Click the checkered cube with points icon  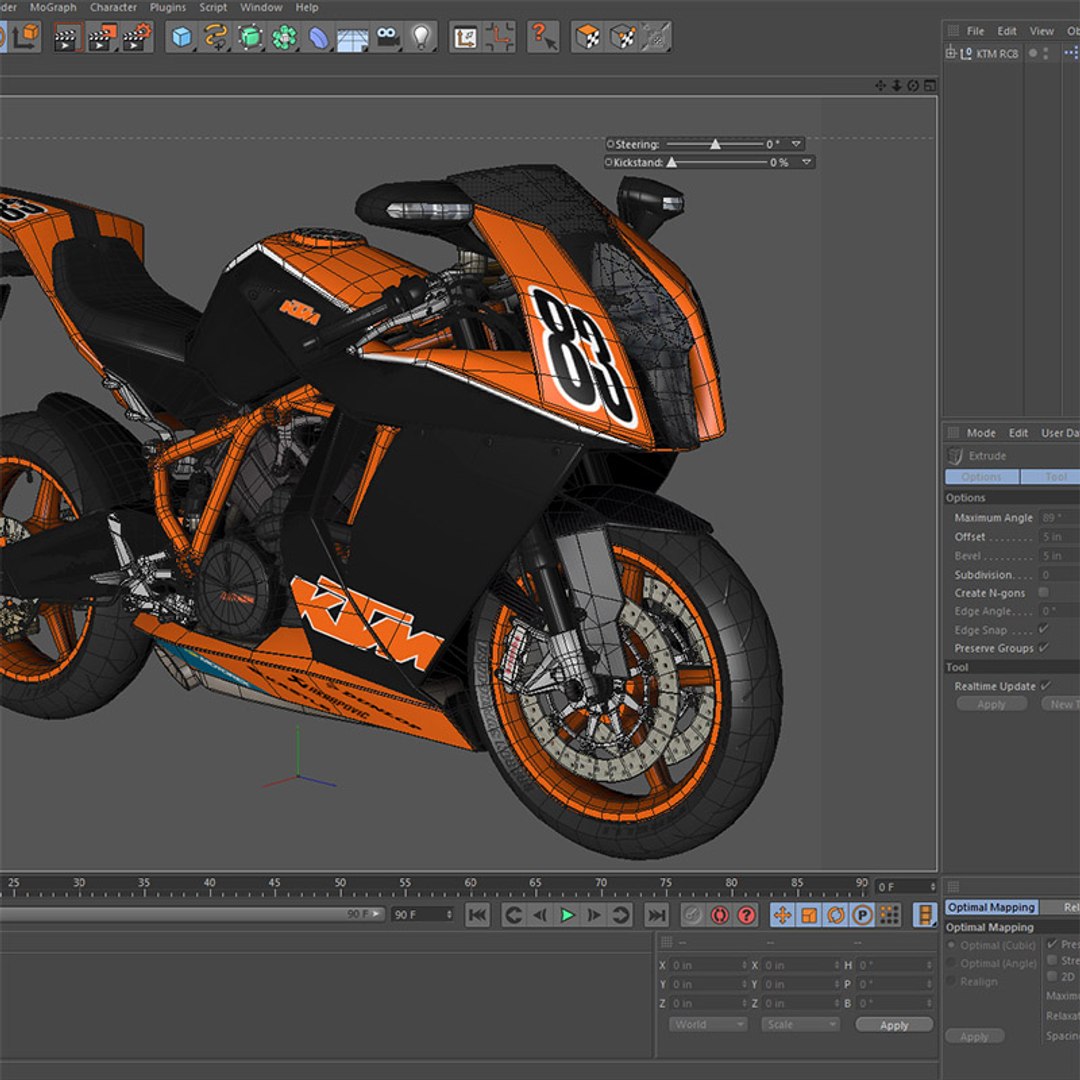[x=622, y=37]
